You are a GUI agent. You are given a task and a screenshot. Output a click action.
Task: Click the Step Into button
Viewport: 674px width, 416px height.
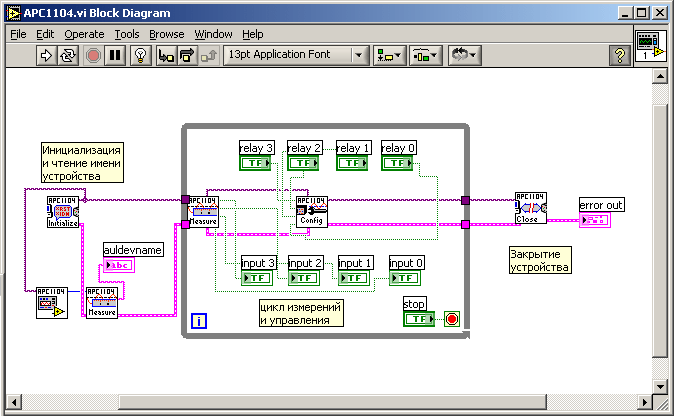[x=166, y=55]
